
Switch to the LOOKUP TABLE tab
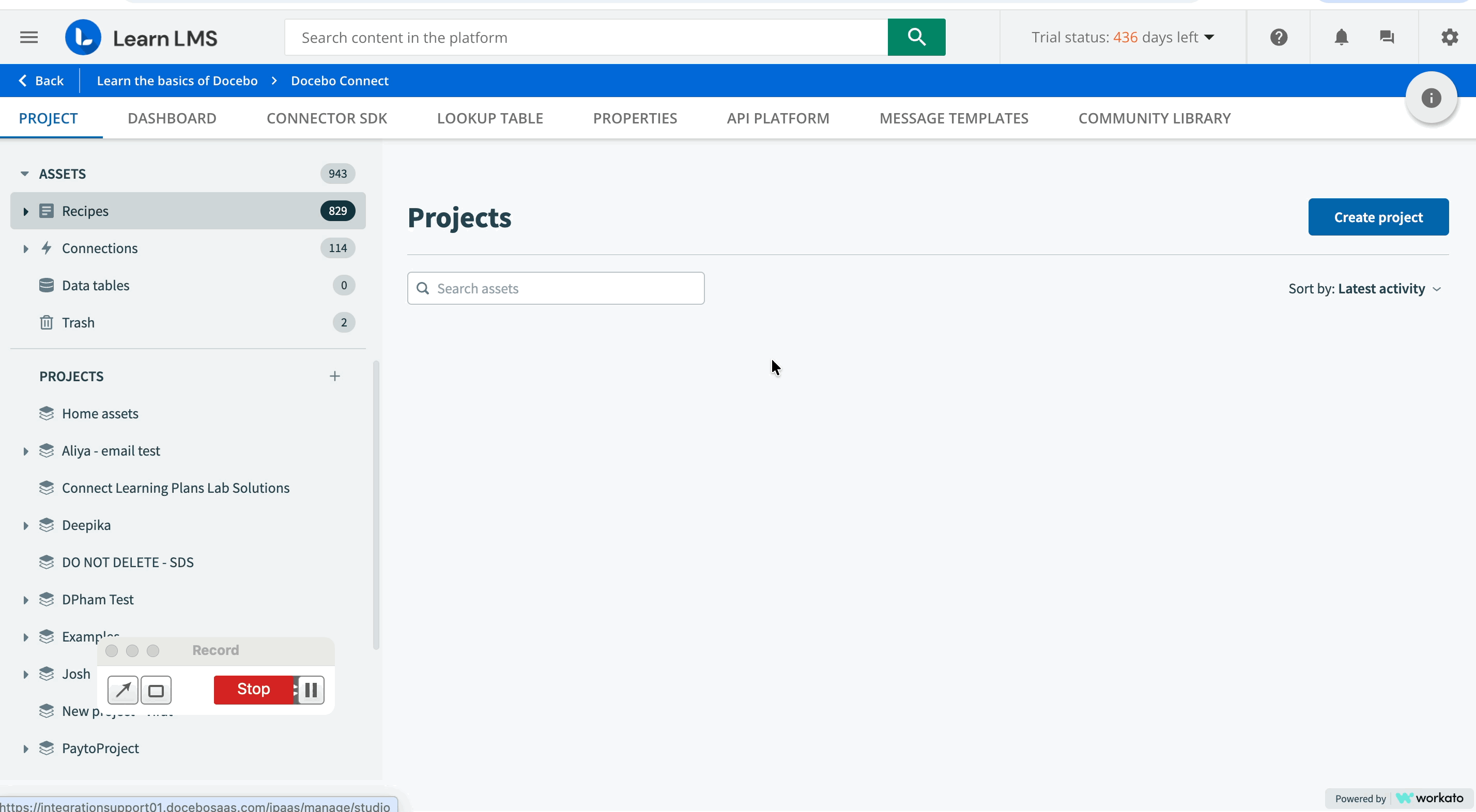(490, 118)
